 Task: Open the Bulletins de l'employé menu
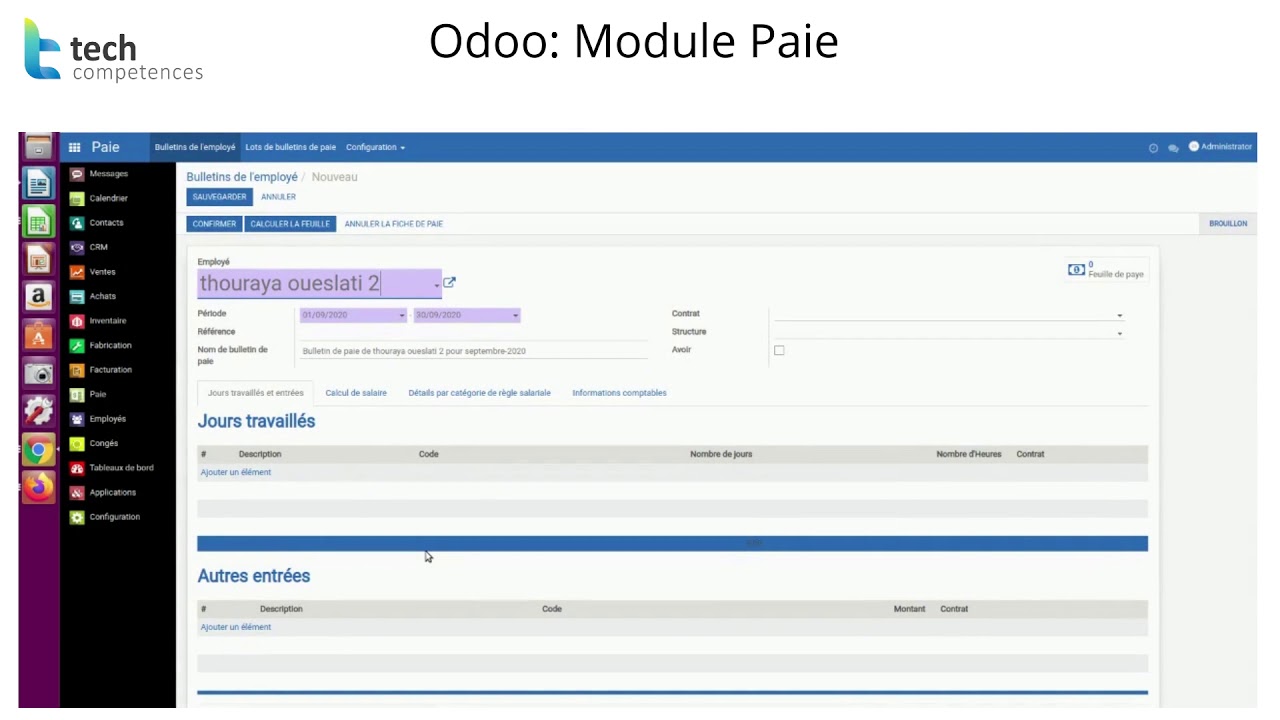pyautogui.click(x=195, y=147)
